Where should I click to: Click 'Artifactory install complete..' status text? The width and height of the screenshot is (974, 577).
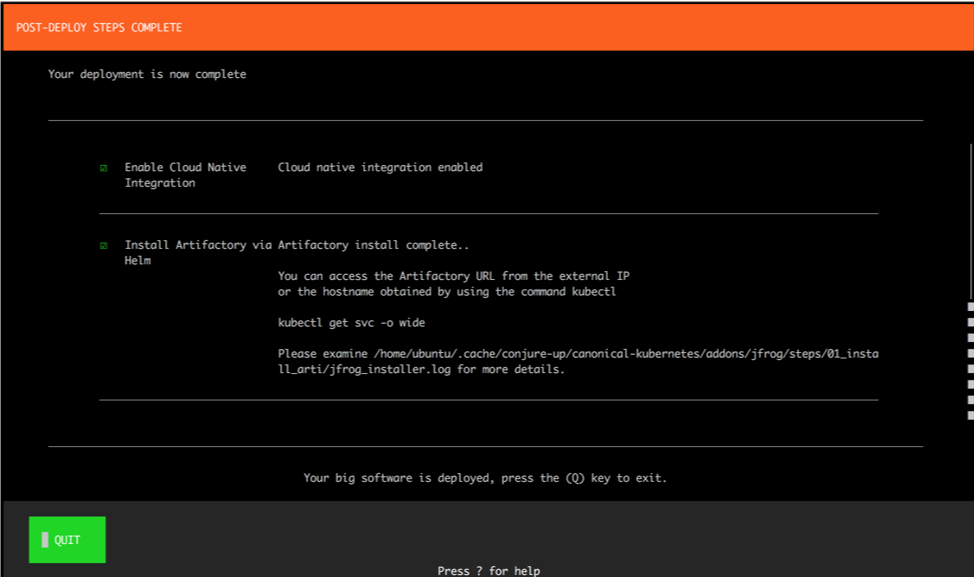point(373,245)
